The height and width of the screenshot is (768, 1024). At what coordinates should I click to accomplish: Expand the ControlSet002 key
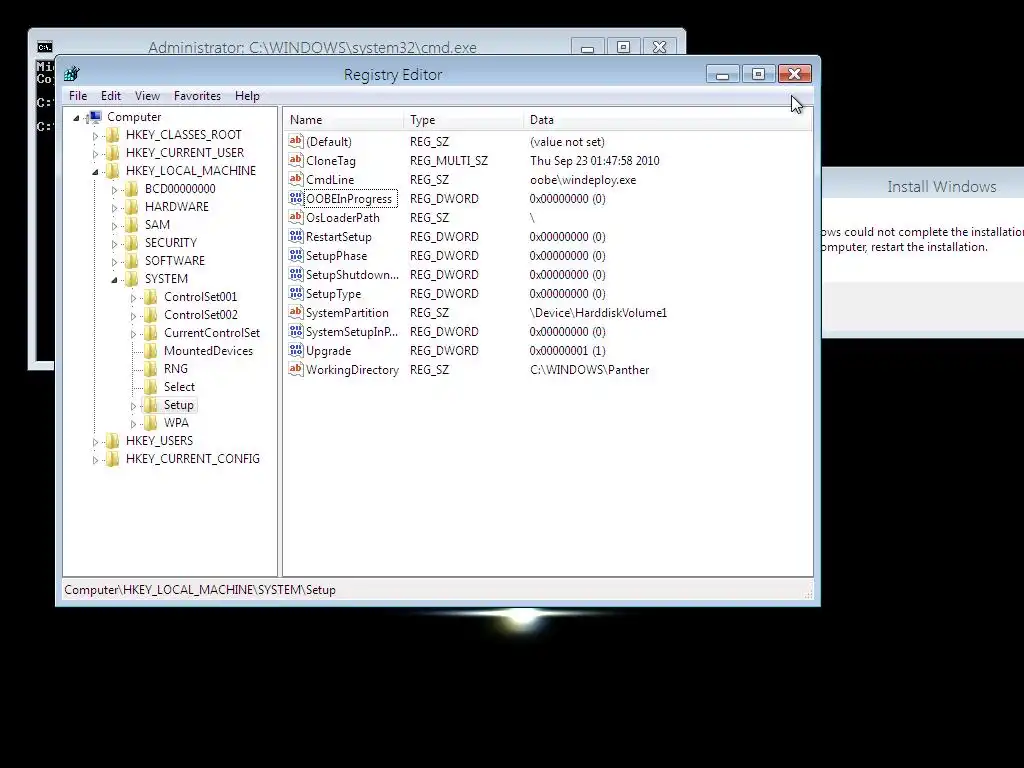pyautogui.click(x=133, y=316)
